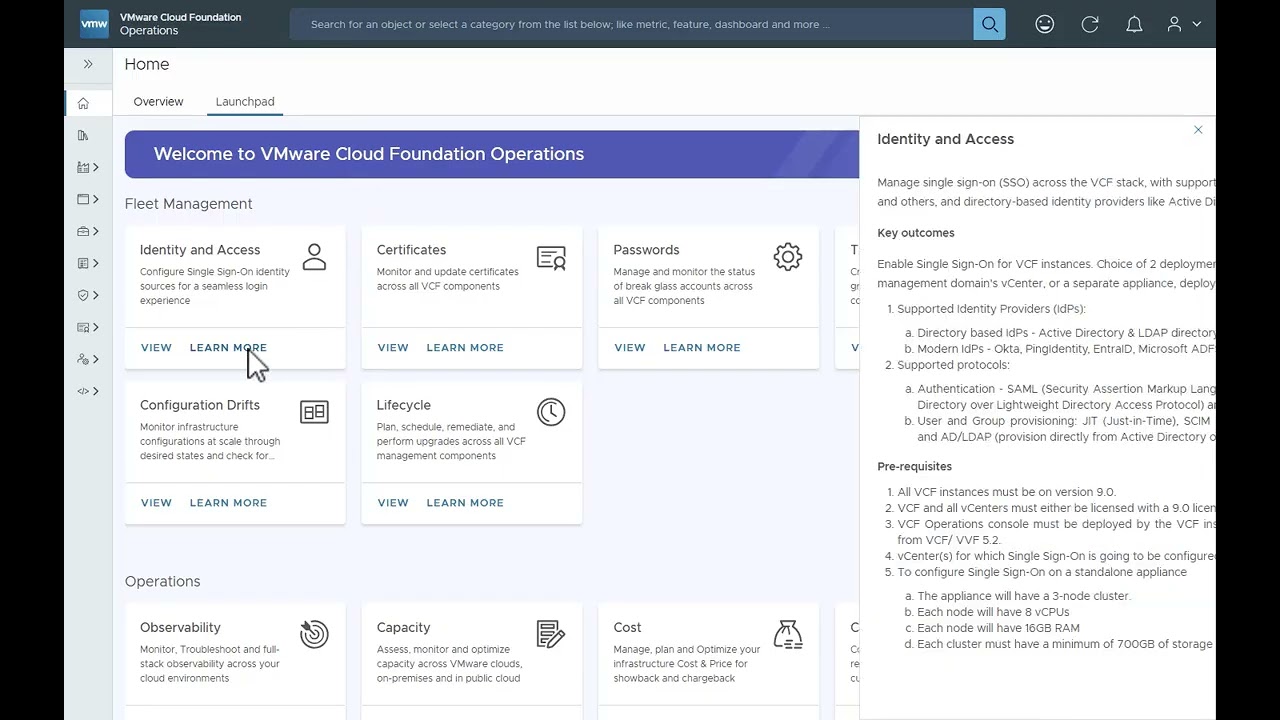Click the Configuration Drifts card icon
Image resolution: width=1280 pixels, height=720 pixels.
(314, 412)
